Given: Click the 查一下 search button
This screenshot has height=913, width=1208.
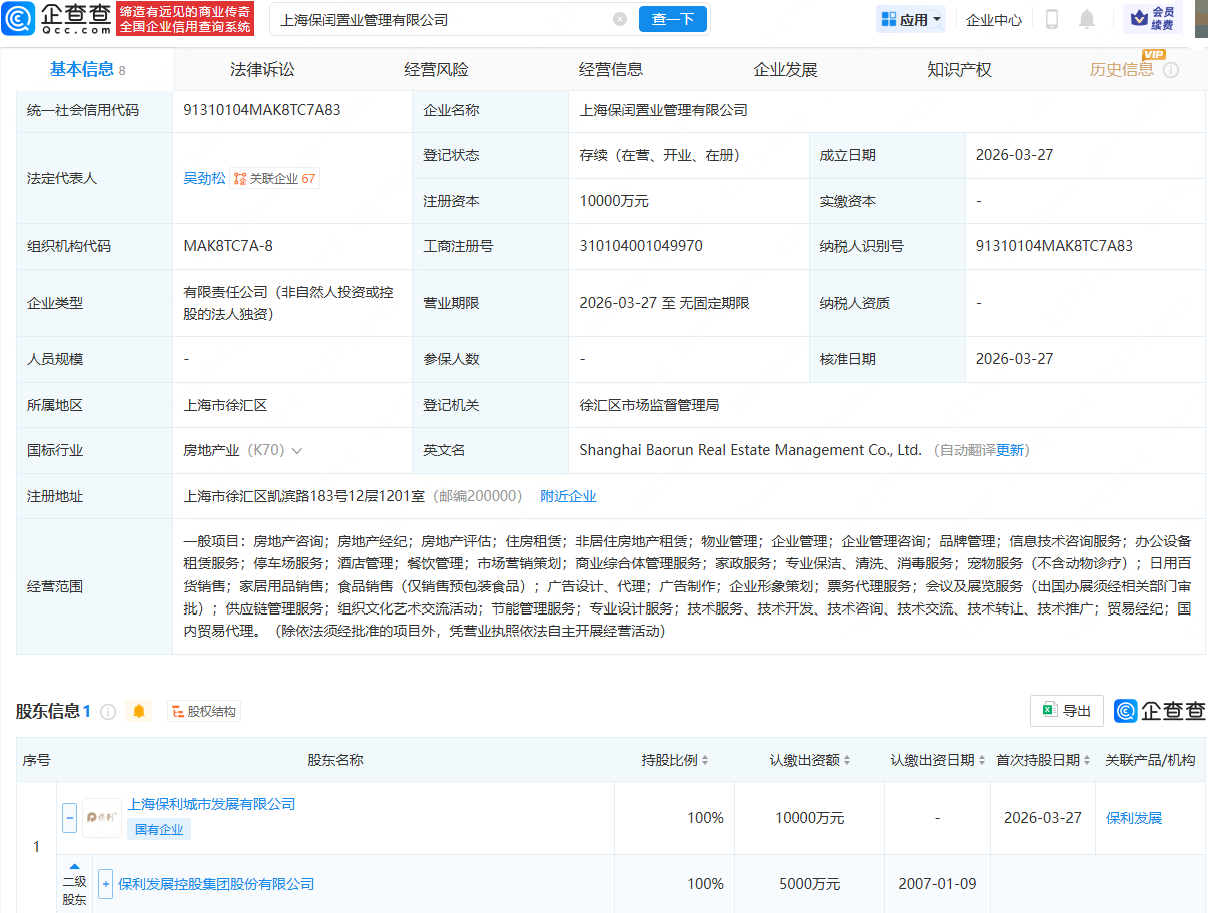Looking at the screenshot, I should pos(672,19).
